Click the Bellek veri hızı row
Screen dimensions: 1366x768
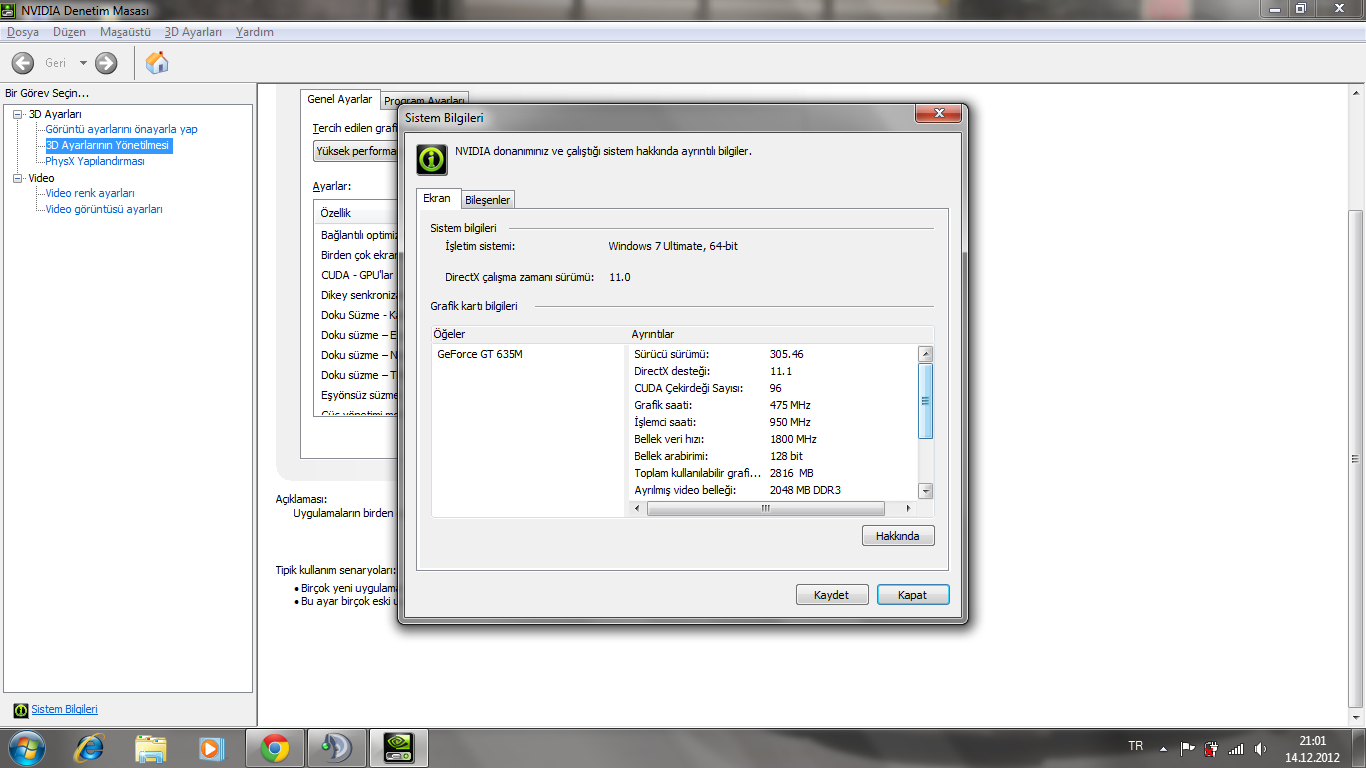coord(774,439)
